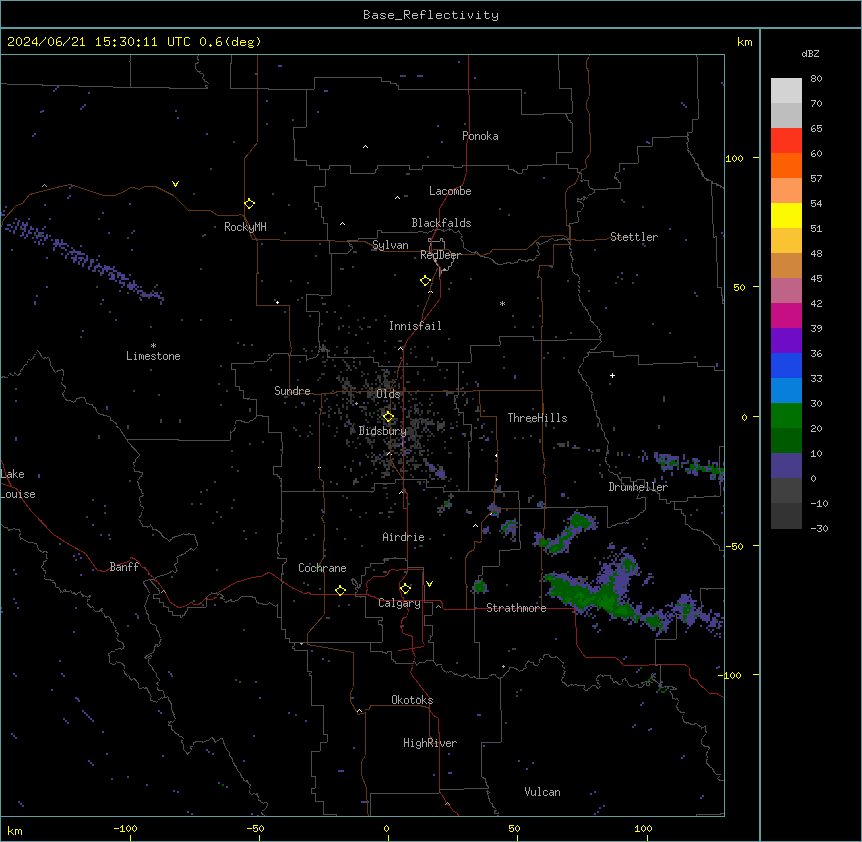
Task: Select the Sylvan label
Action: pyautogui.click(x=390, y=245)
